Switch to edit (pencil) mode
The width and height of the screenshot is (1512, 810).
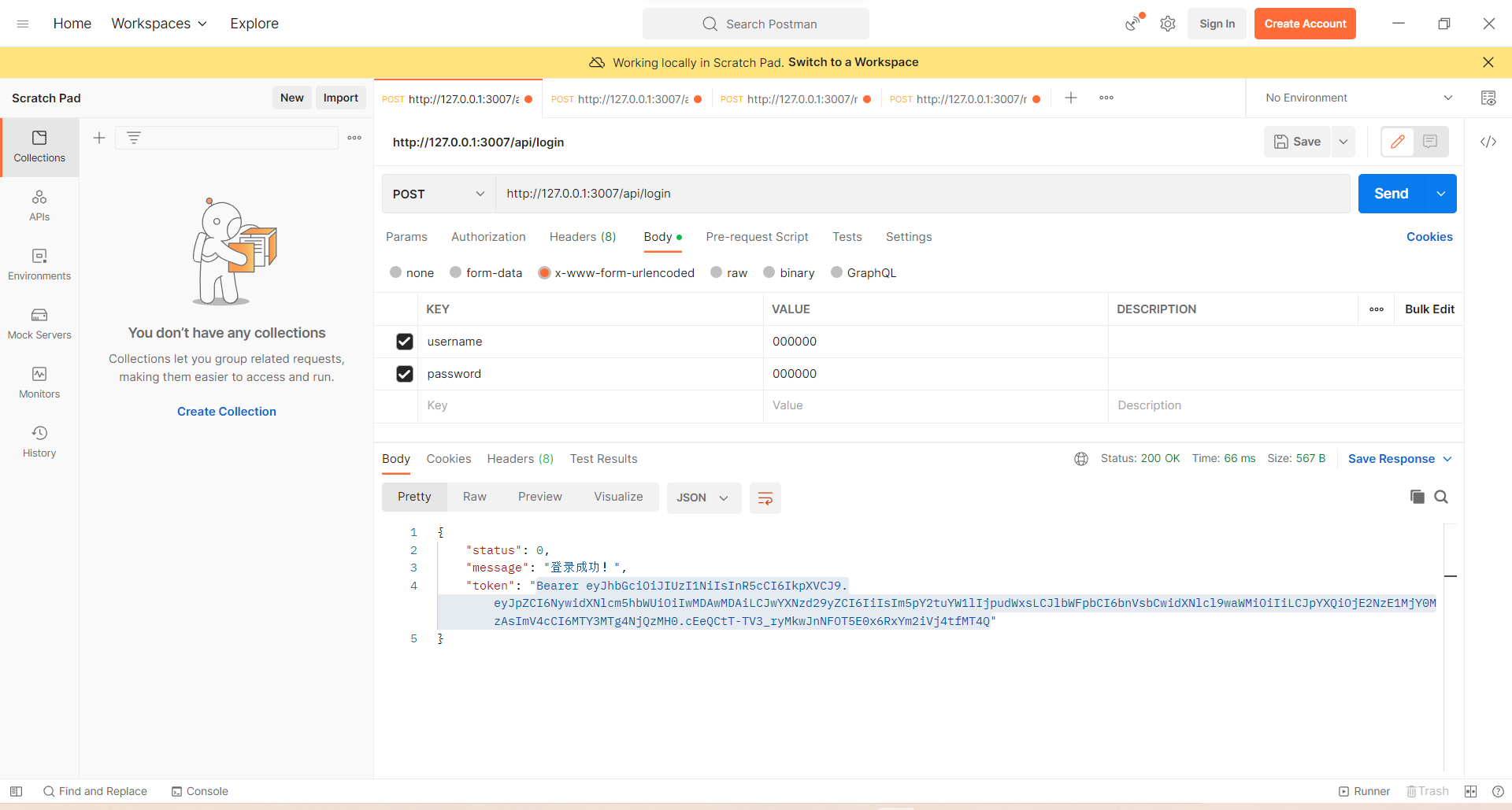(1398, 142)
